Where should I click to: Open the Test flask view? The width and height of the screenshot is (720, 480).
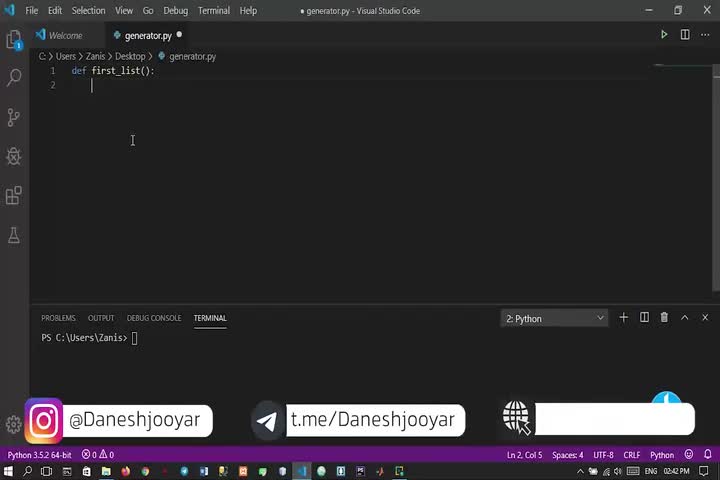[14, 235]
